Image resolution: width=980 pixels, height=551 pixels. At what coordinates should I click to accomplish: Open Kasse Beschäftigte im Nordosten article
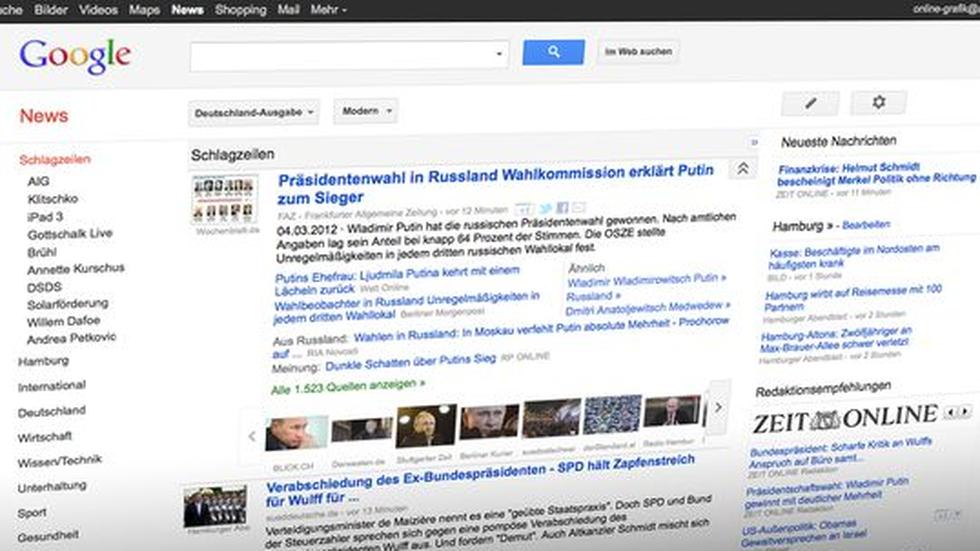tap(854, 256)
